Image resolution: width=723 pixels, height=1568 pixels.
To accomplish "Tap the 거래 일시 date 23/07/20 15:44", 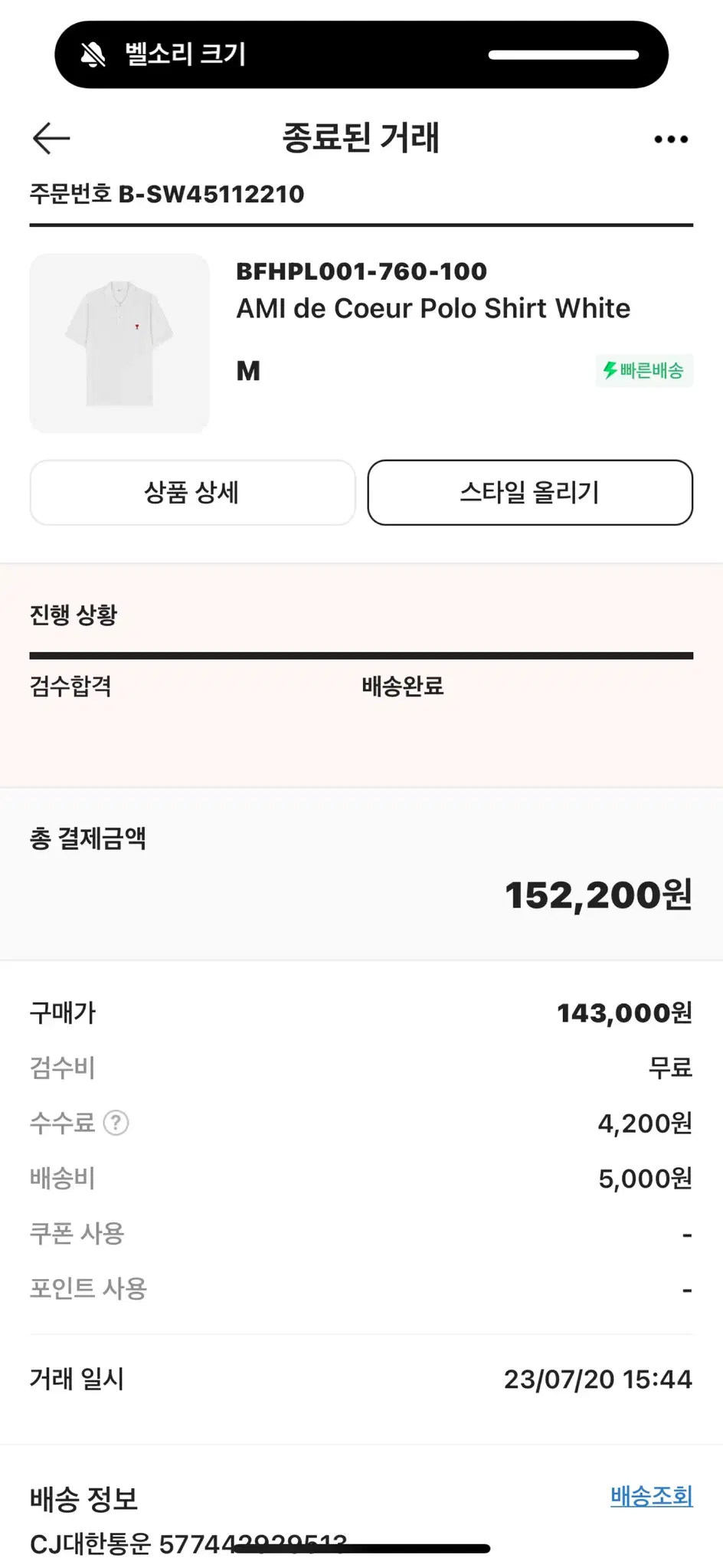I will [598, 1379].
